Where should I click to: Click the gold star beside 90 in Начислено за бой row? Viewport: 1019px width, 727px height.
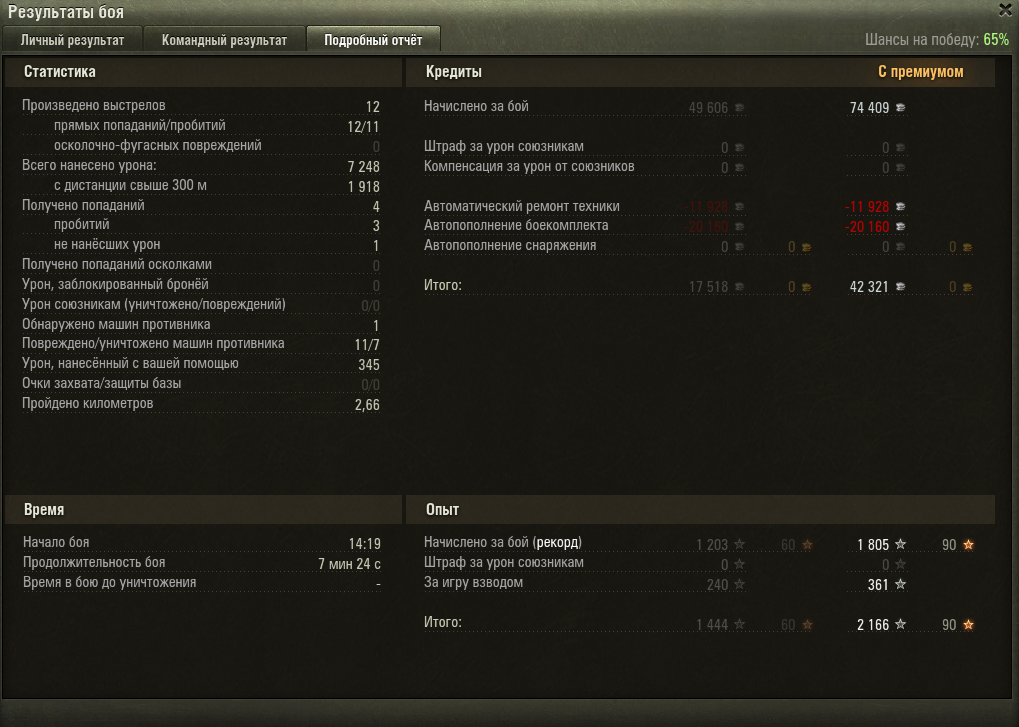pyautogui.click(x=968, y=544)
